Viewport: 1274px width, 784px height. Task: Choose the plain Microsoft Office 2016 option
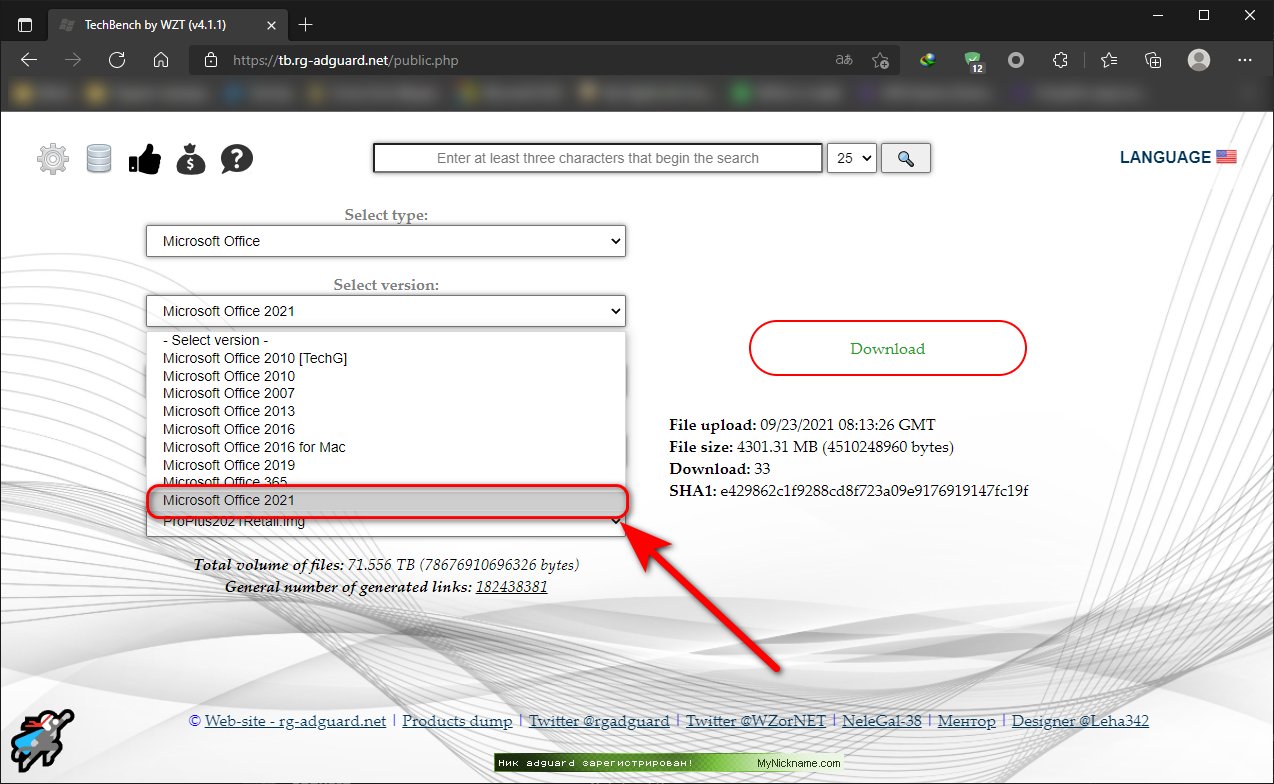pos(229,429)
